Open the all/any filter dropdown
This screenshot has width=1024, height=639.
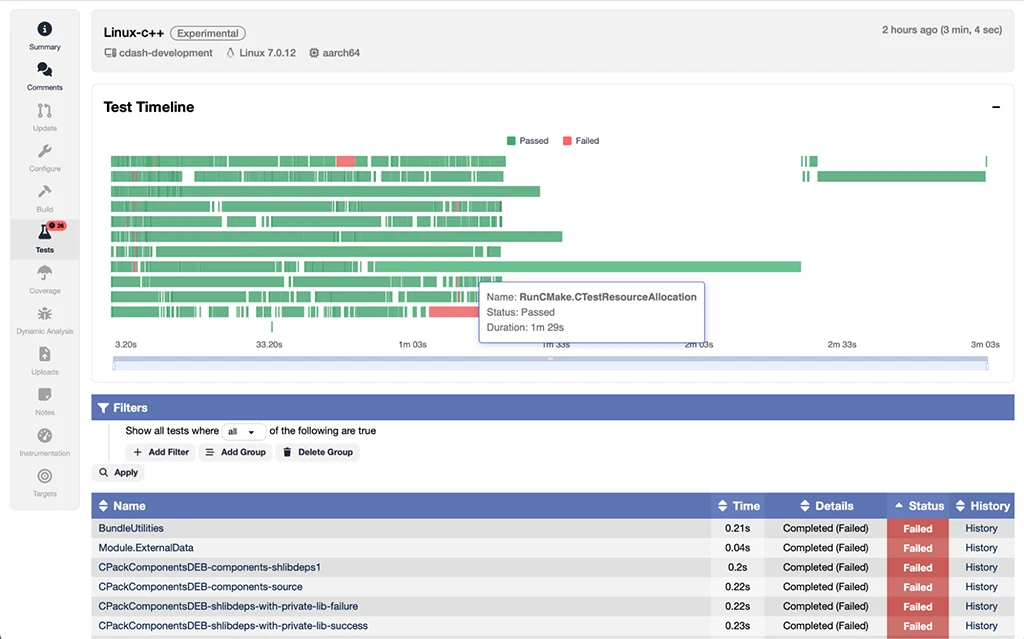pyautogui.click(x=244, y=432)
